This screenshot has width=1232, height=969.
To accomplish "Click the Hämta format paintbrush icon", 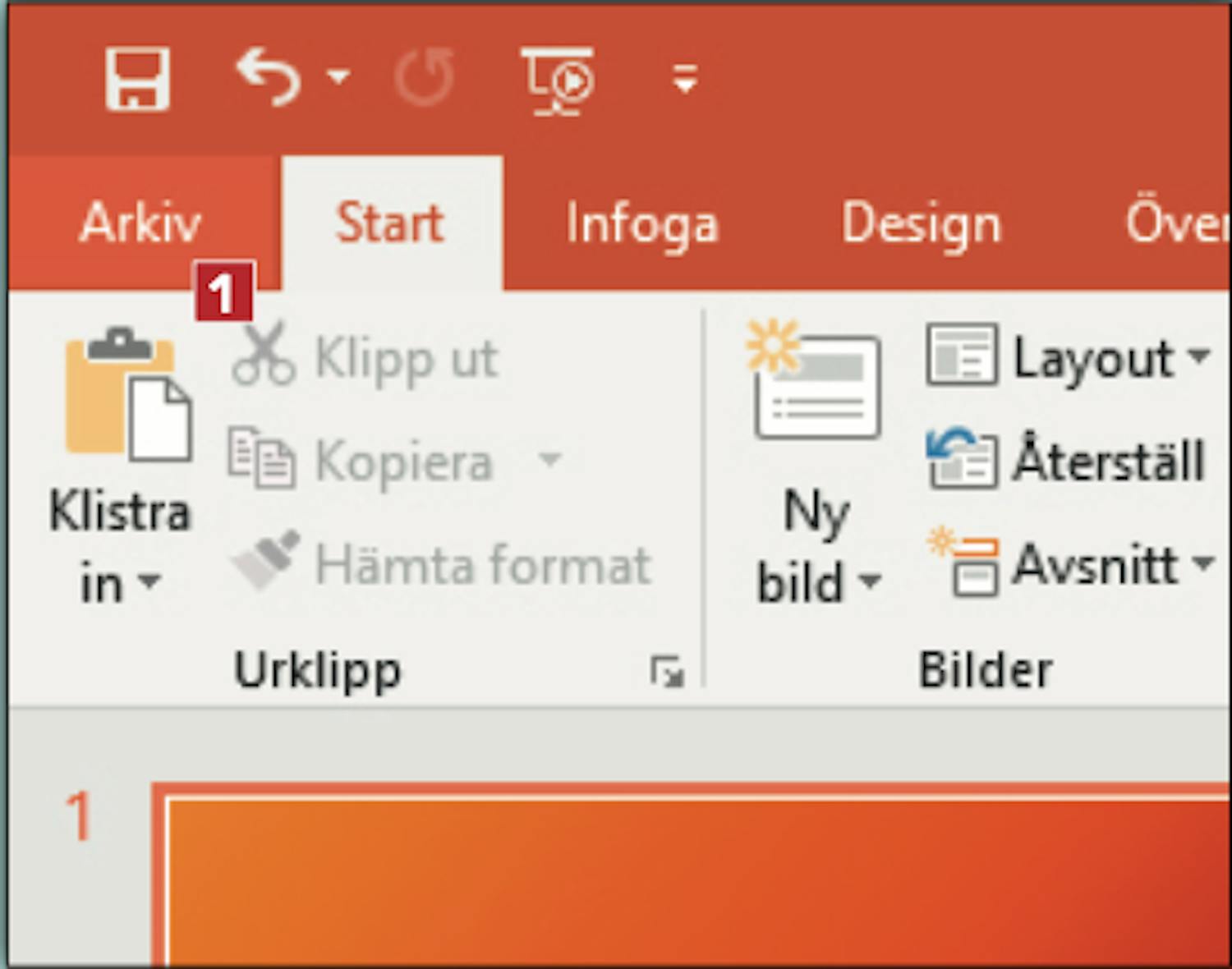I will (265, 560).
